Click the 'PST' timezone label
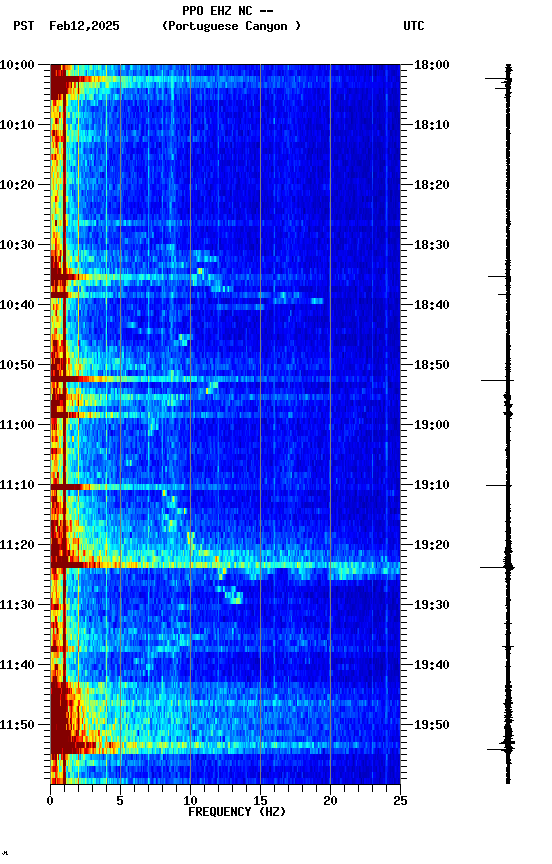The image size is (552, 864). (x=24, y=26)
